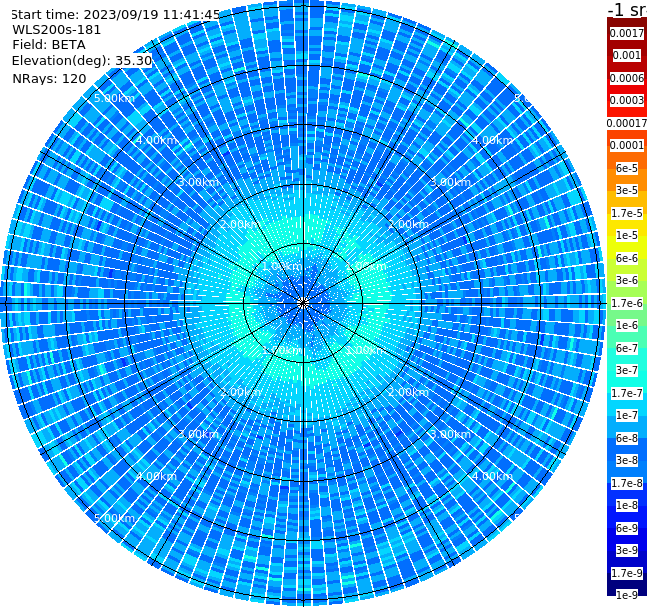Select the 6e-7 colorbar value

pyautogui.click(x=627, y=348)
